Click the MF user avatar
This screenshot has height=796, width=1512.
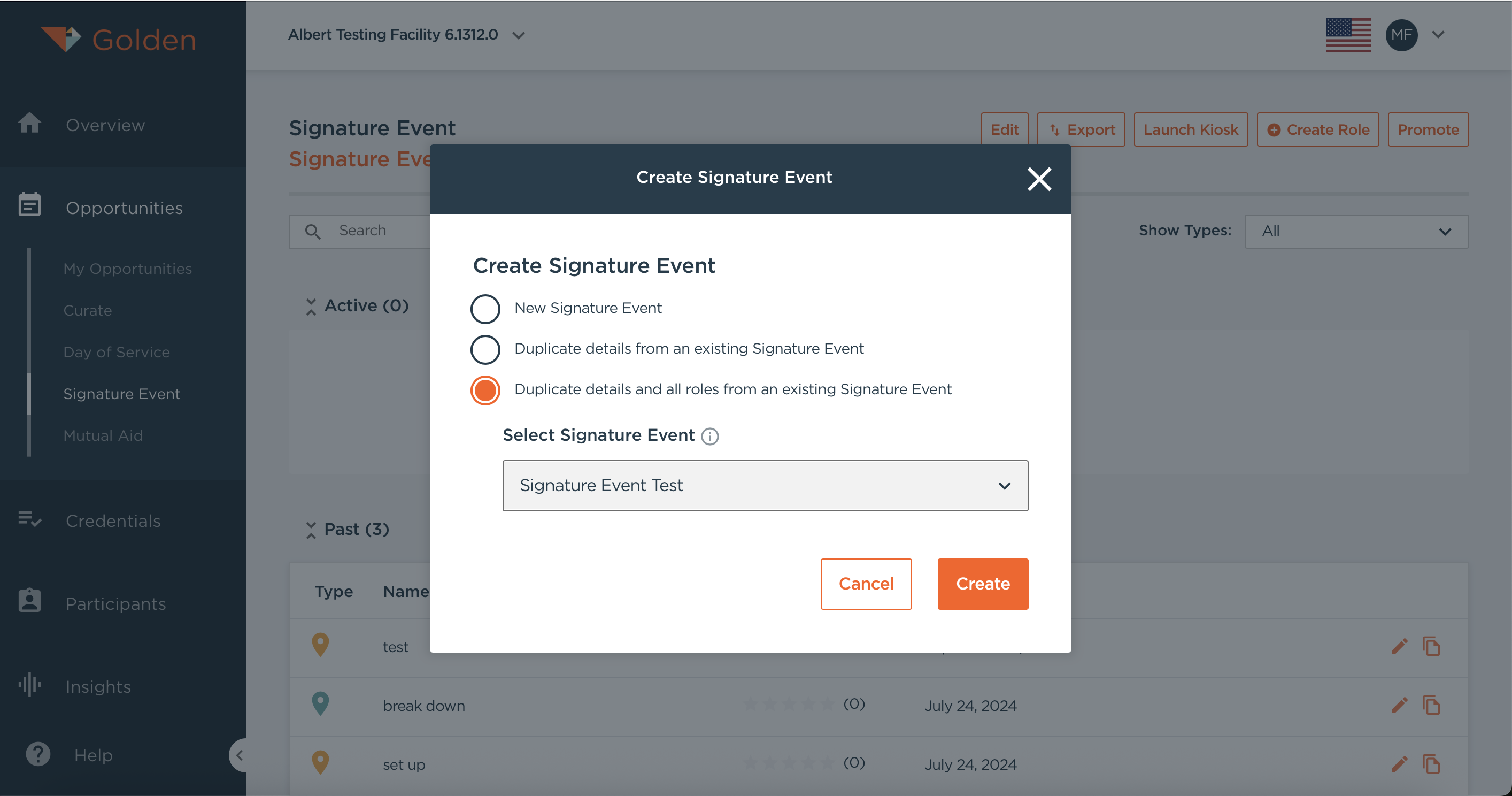point(1401,35)
